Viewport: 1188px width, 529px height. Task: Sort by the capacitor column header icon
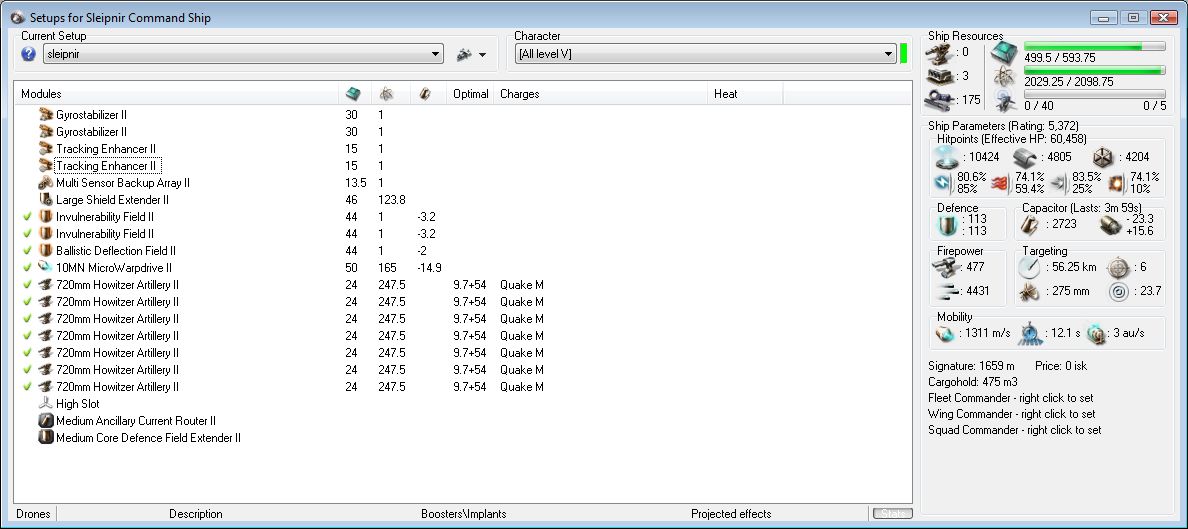[x=425, y=93]
